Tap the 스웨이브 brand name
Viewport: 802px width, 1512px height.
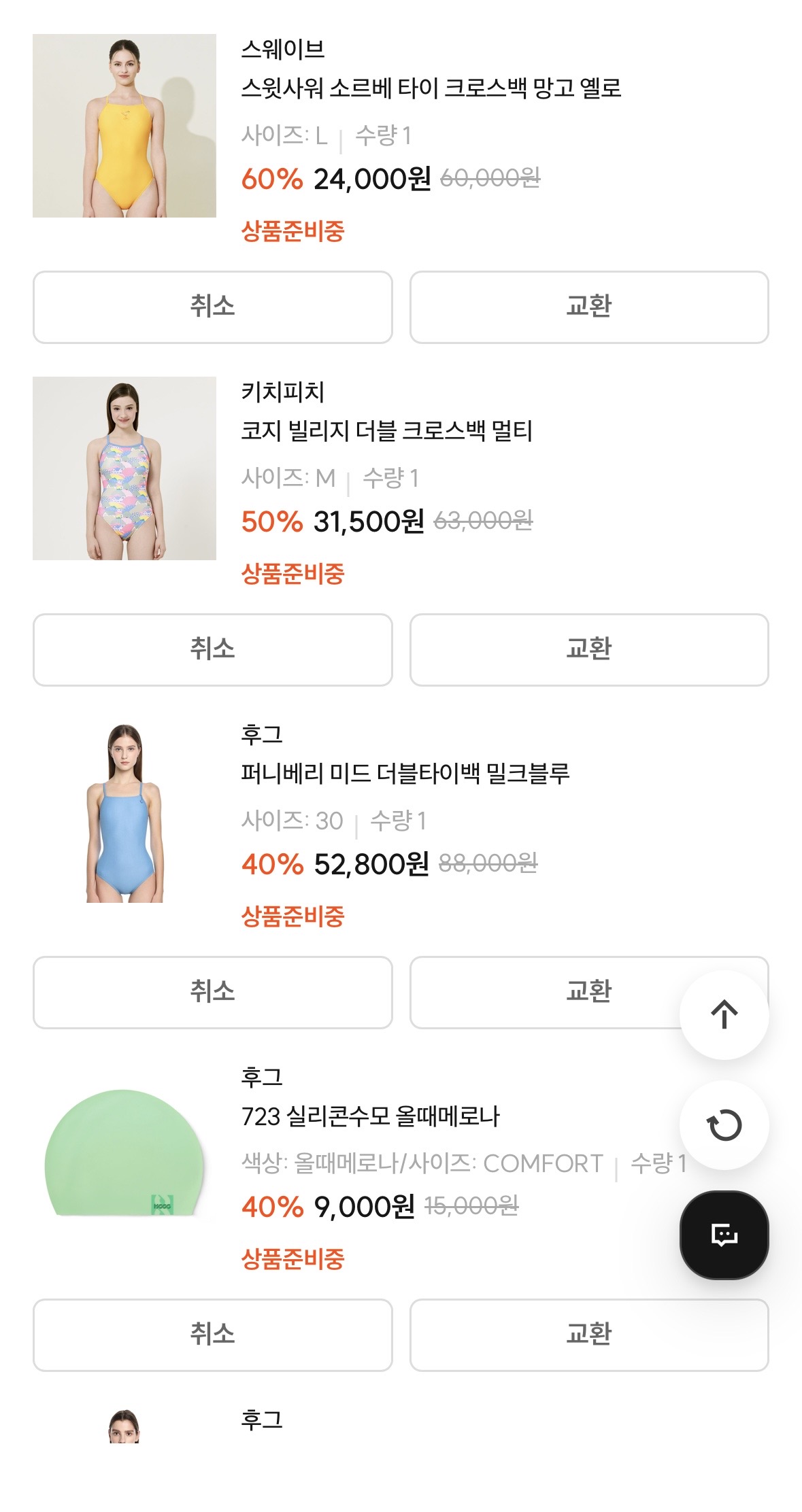point(283,49)
